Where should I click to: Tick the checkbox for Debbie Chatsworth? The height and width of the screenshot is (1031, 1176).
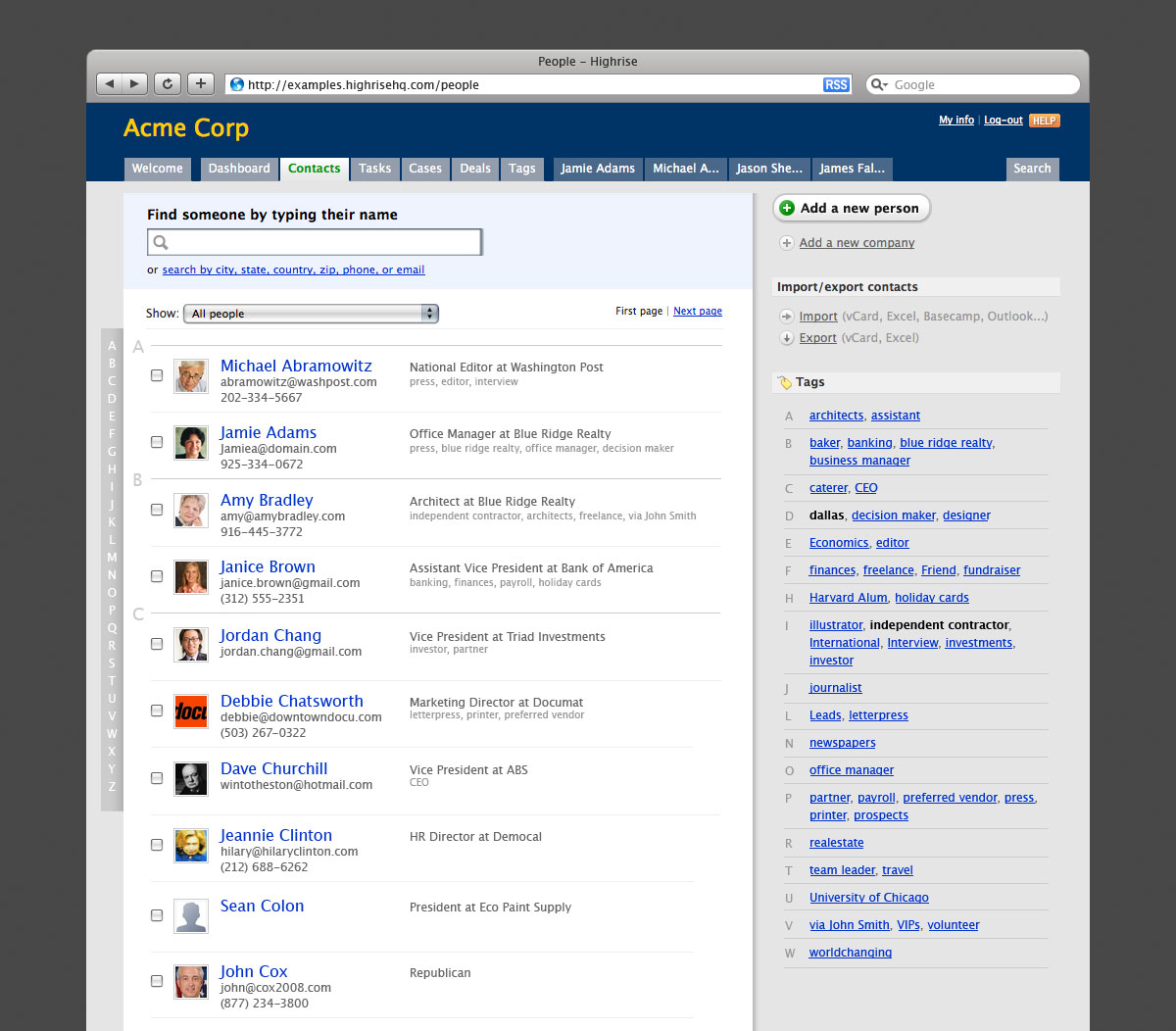tap(157, 711)
